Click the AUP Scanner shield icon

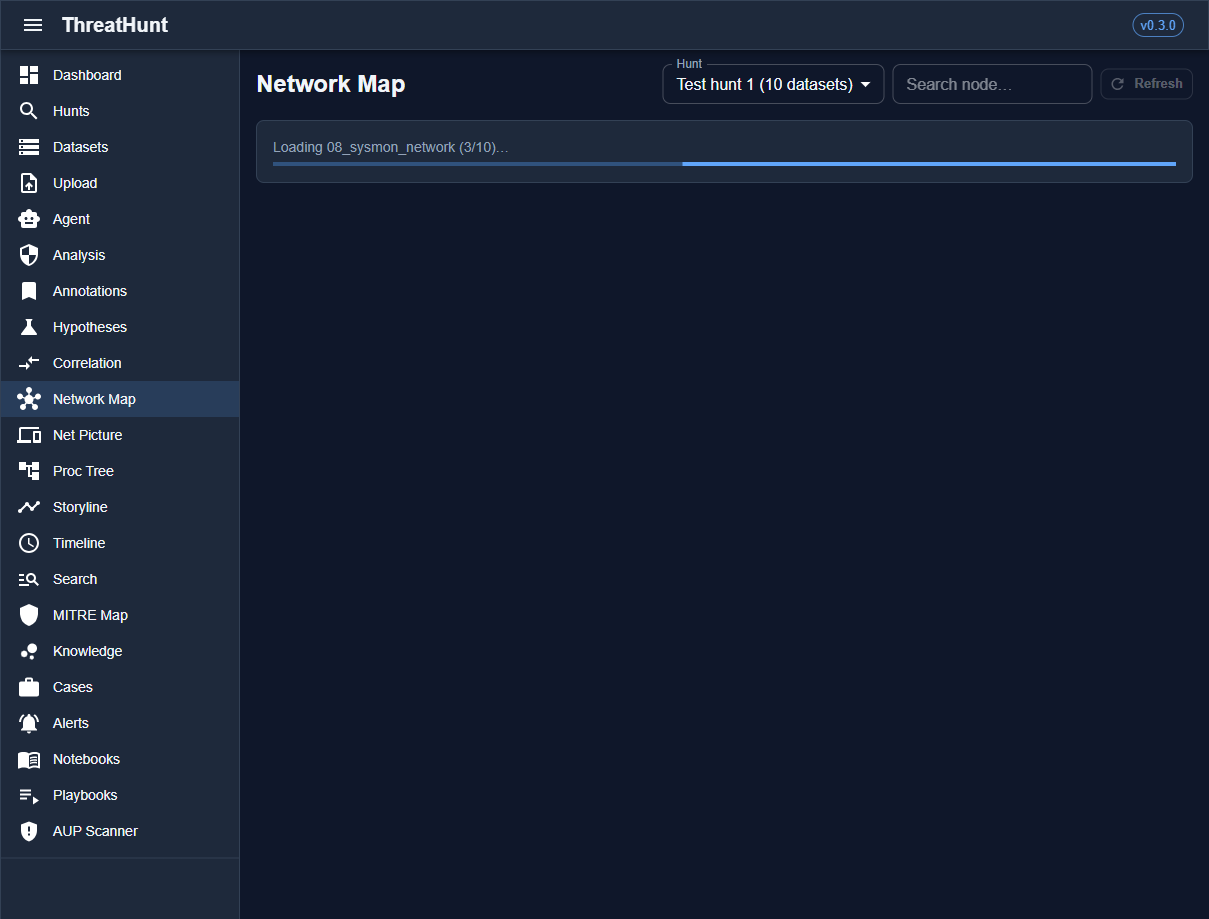click(x=29, y=831)
